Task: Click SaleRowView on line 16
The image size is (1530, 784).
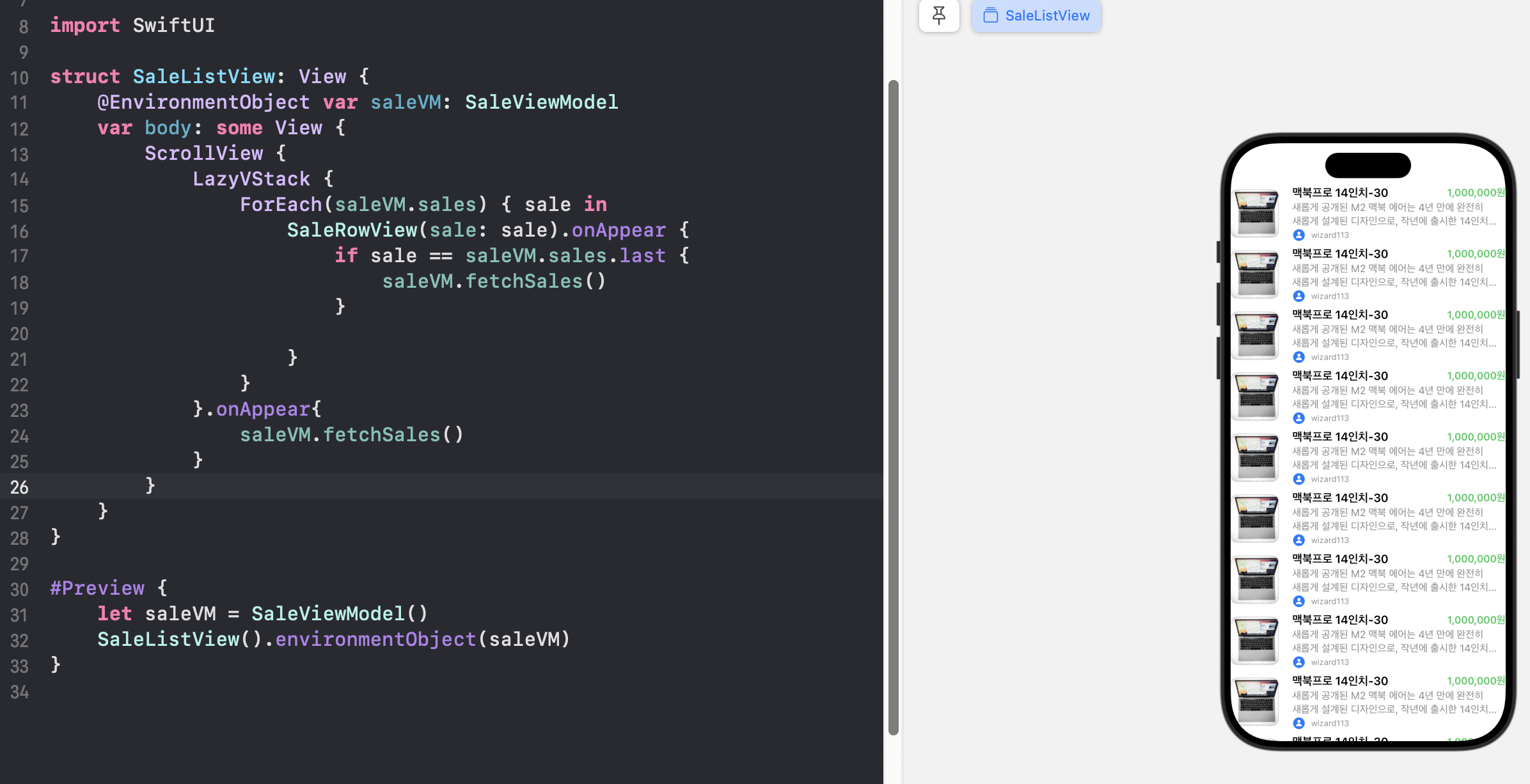Action: coord(352,230)
